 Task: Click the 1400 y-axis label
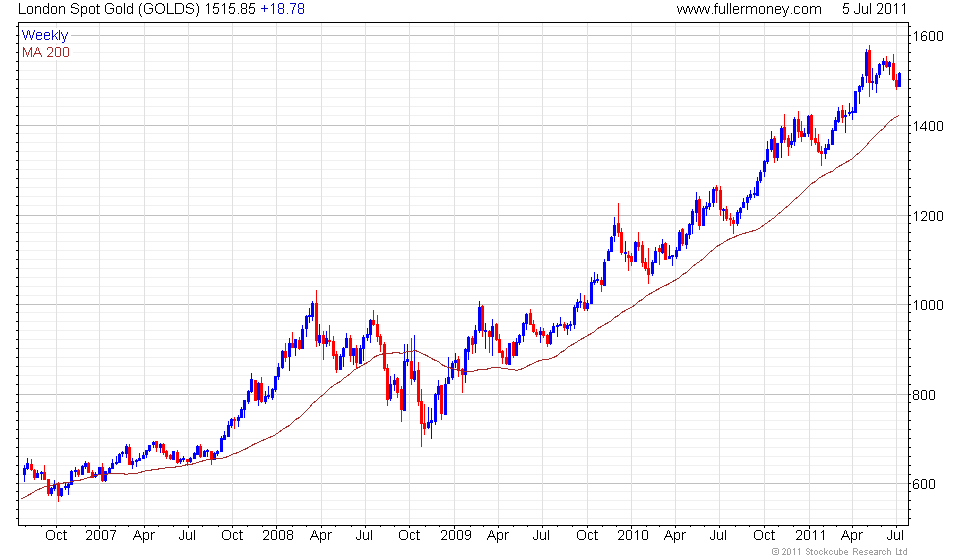[x=928, y=126]
